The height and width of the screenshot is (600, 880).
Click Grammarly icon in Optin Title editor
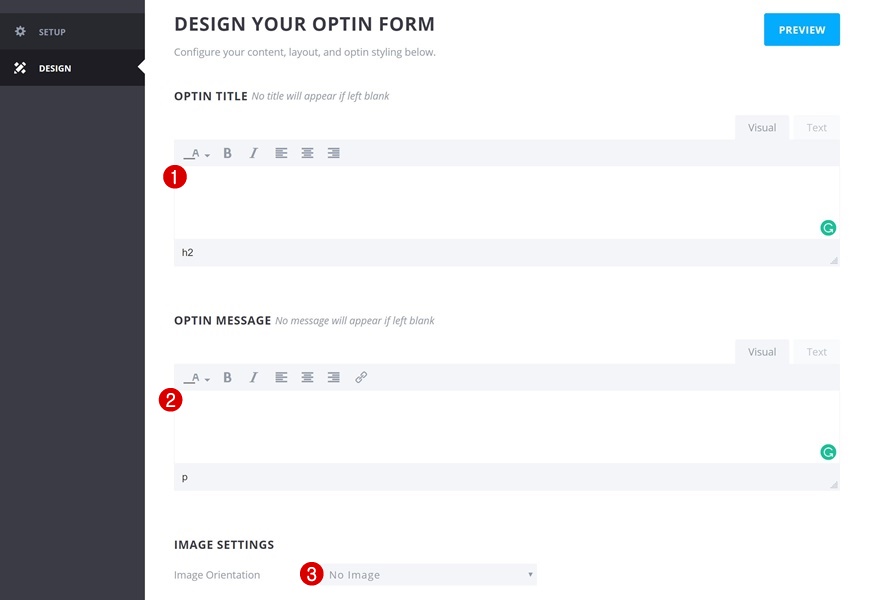828,228
